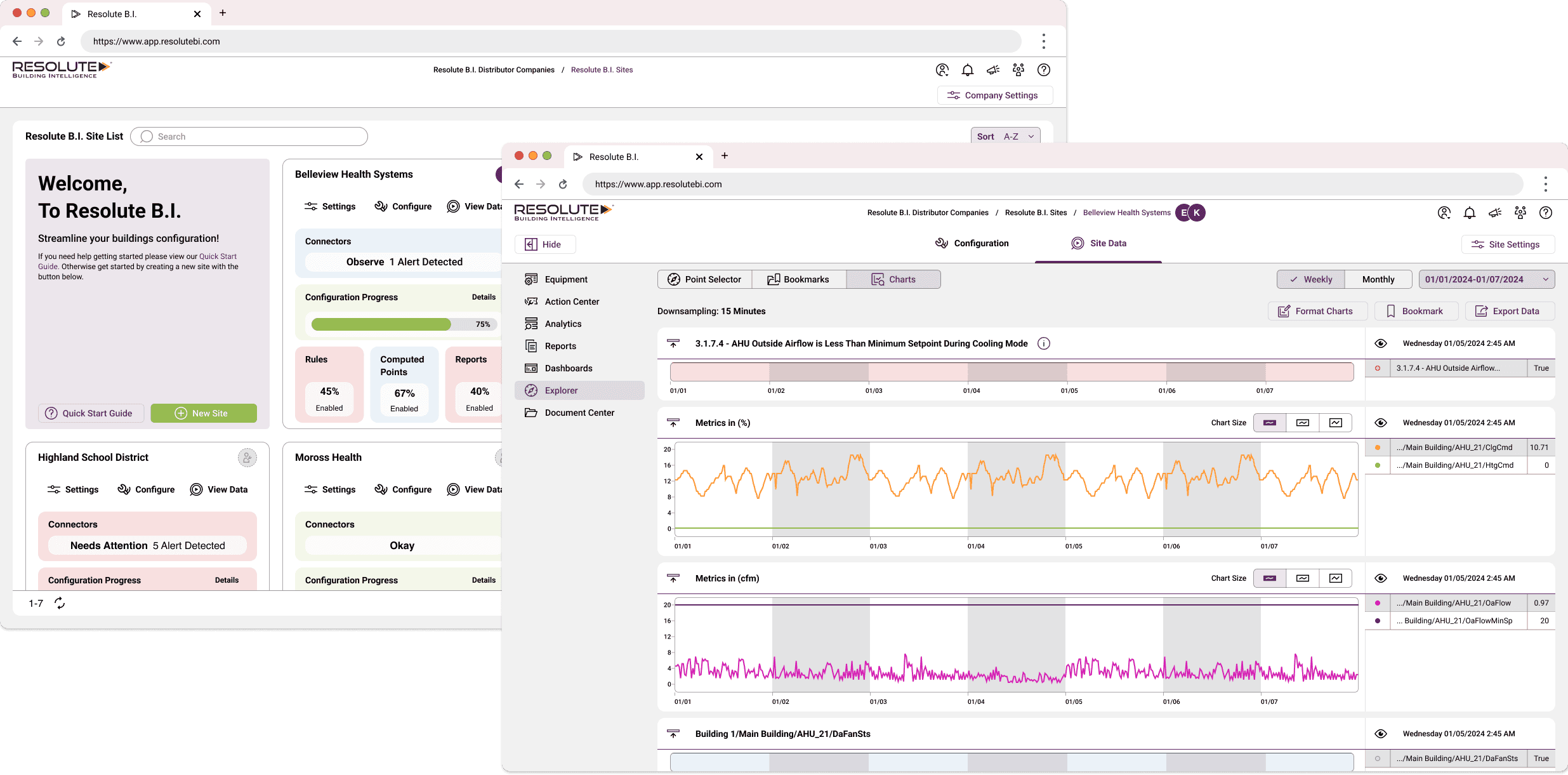
Task: Switch to Site Data tab
Action: tap(1099, 244)
